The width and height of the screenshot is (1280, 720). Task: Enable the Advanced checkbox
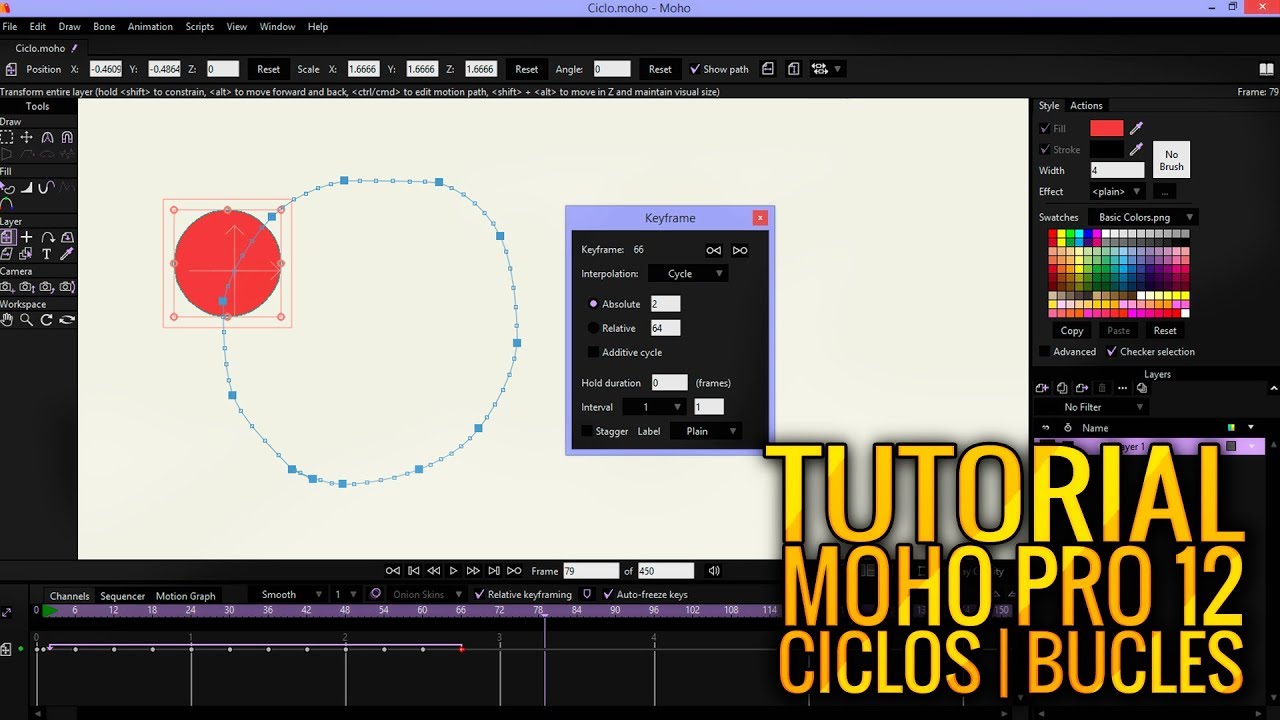[x=1045, y=351]
